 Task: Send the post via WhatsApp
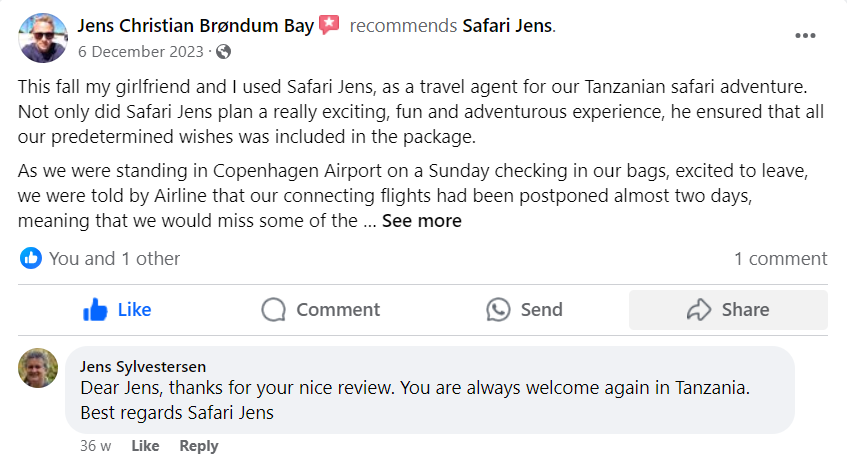pos(525,310)
